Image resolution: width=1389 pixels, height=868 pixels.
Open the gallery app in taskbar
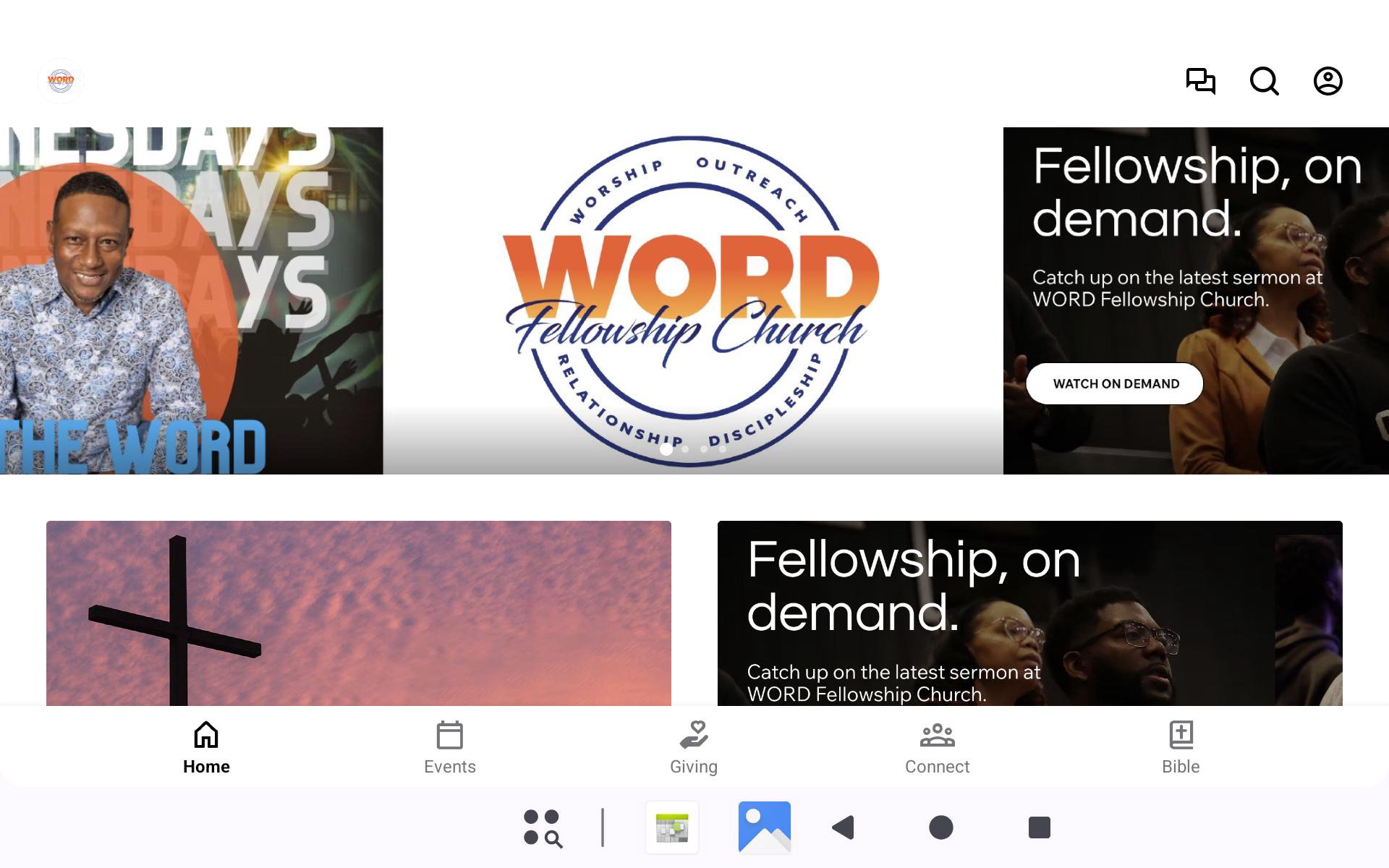(x=765, y=827)
